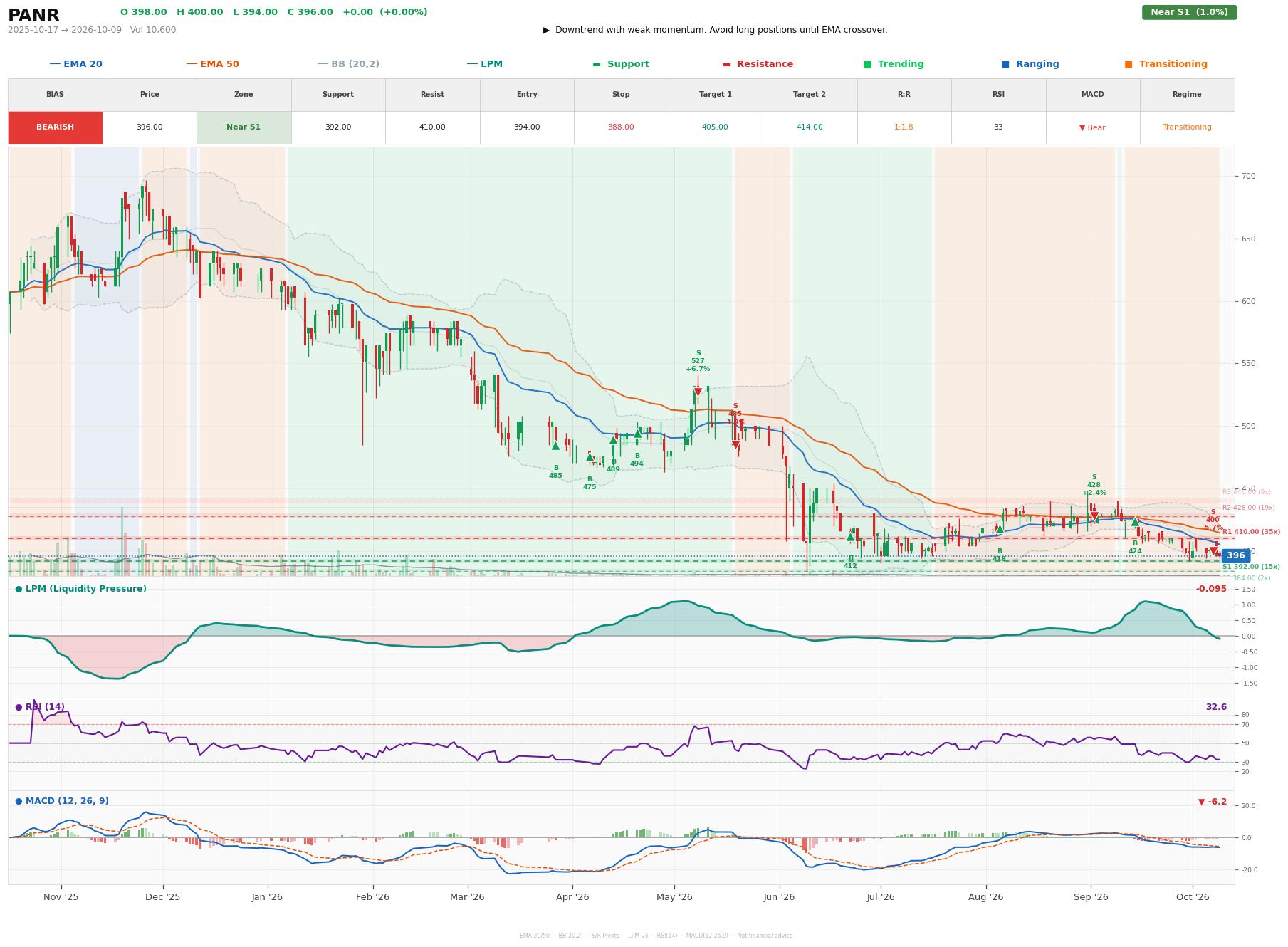Click the LPM (Liquidity Pressure) panel title
The image size is (1288, 947).
point(85,589)
